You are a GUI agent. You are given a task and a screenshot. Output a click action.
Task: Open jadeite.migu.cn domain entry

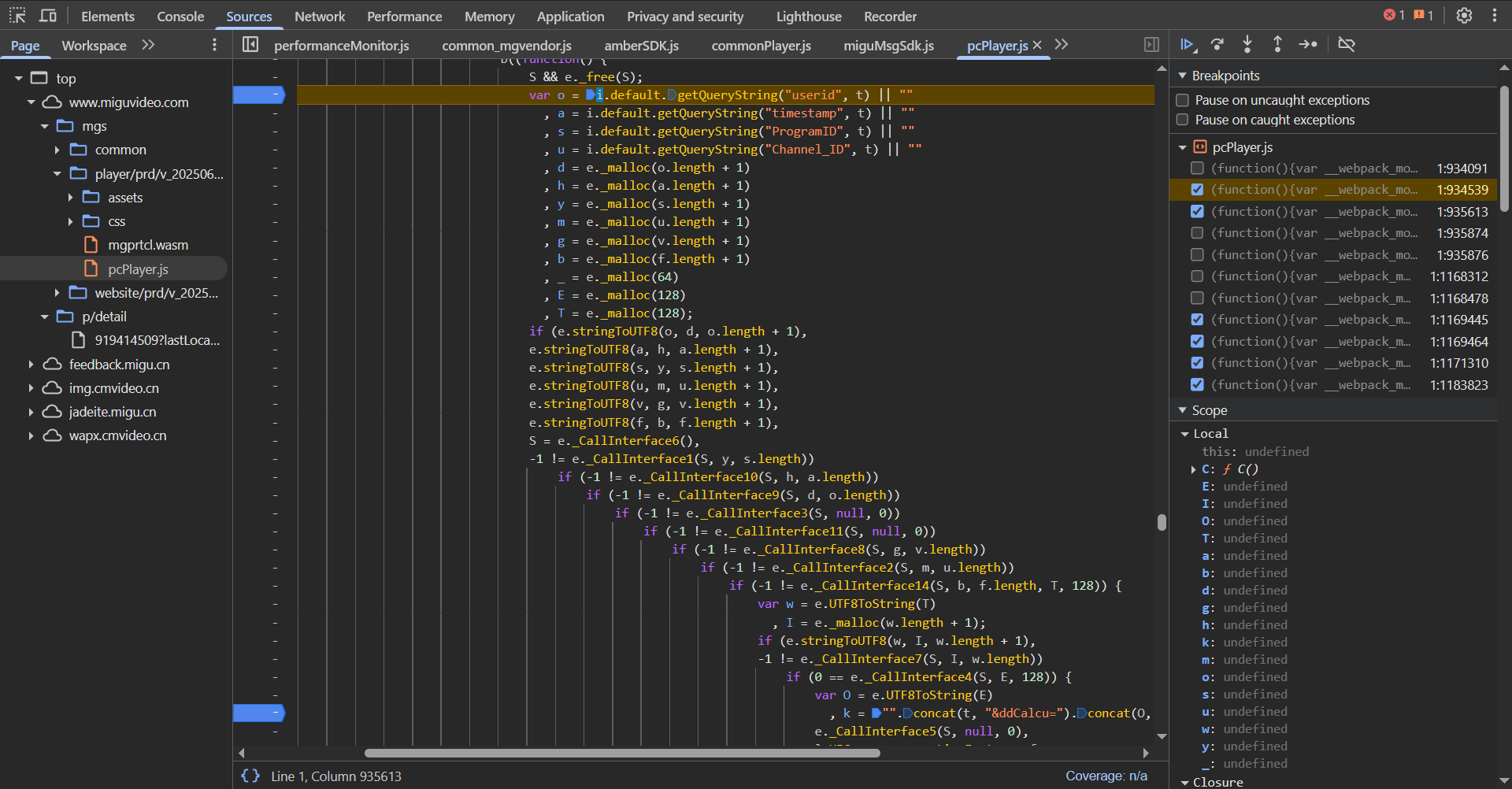tap(113, 412)
